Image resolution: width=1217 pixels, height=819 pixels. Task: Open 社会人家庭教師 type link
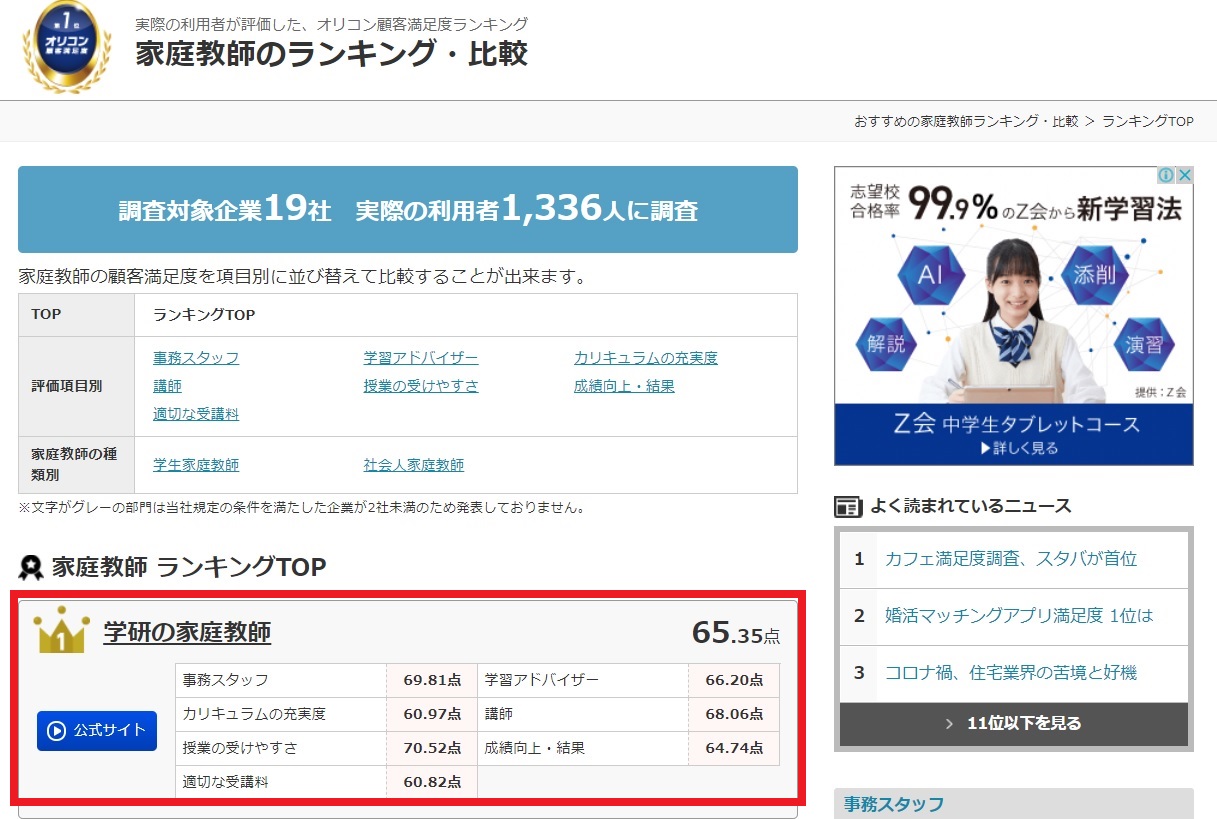(414, 465)
